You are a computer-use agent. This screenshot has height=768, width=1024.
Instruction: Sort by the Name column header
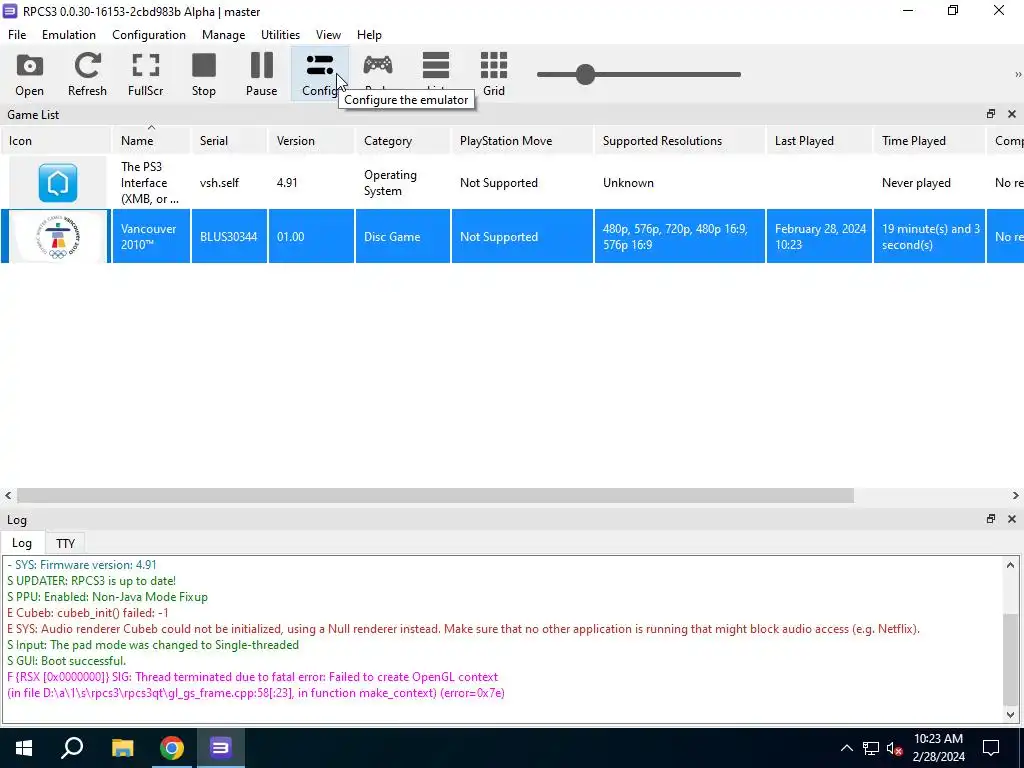click(151, 140)
